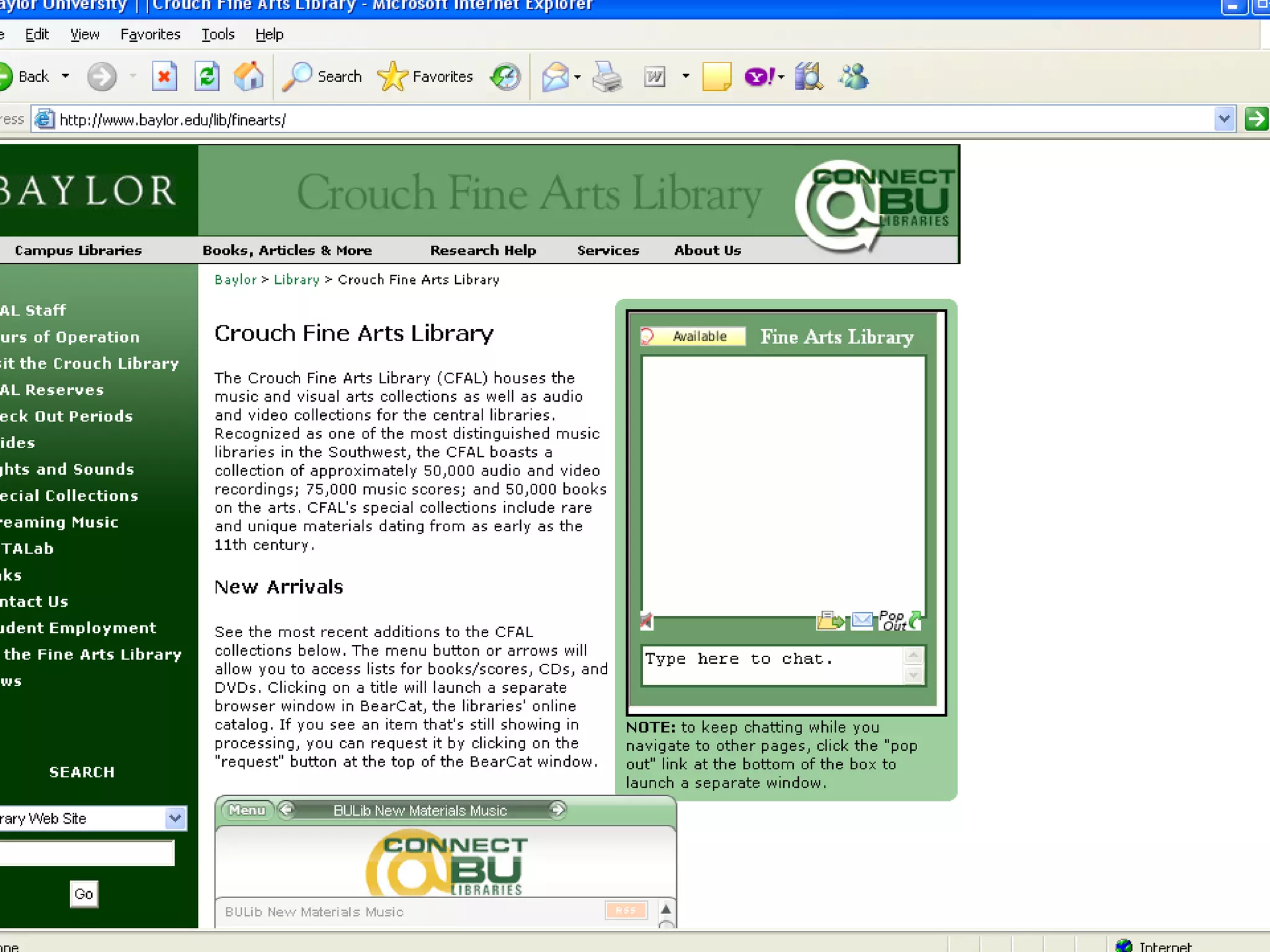Open the Tools menu
1270x952 pixels.
click(218, 35)
